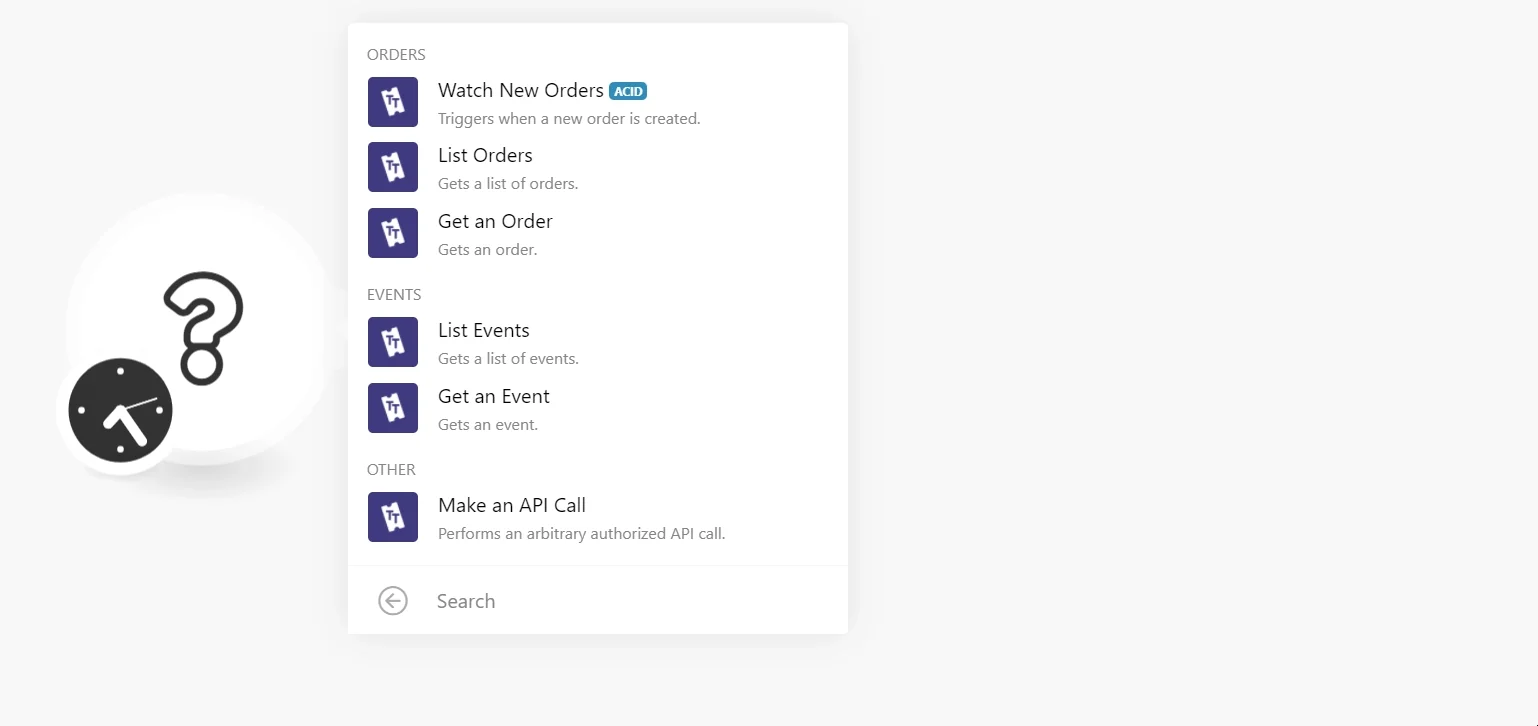The image size is (1538, 726).
Task: Click the "Gets a list of events" description
Action: point(508,358)
